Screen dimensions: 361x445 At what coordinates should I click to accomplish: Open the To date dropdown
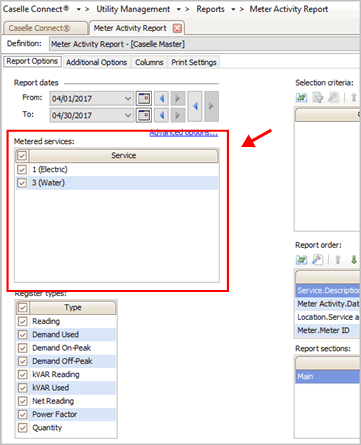(128, 115)
